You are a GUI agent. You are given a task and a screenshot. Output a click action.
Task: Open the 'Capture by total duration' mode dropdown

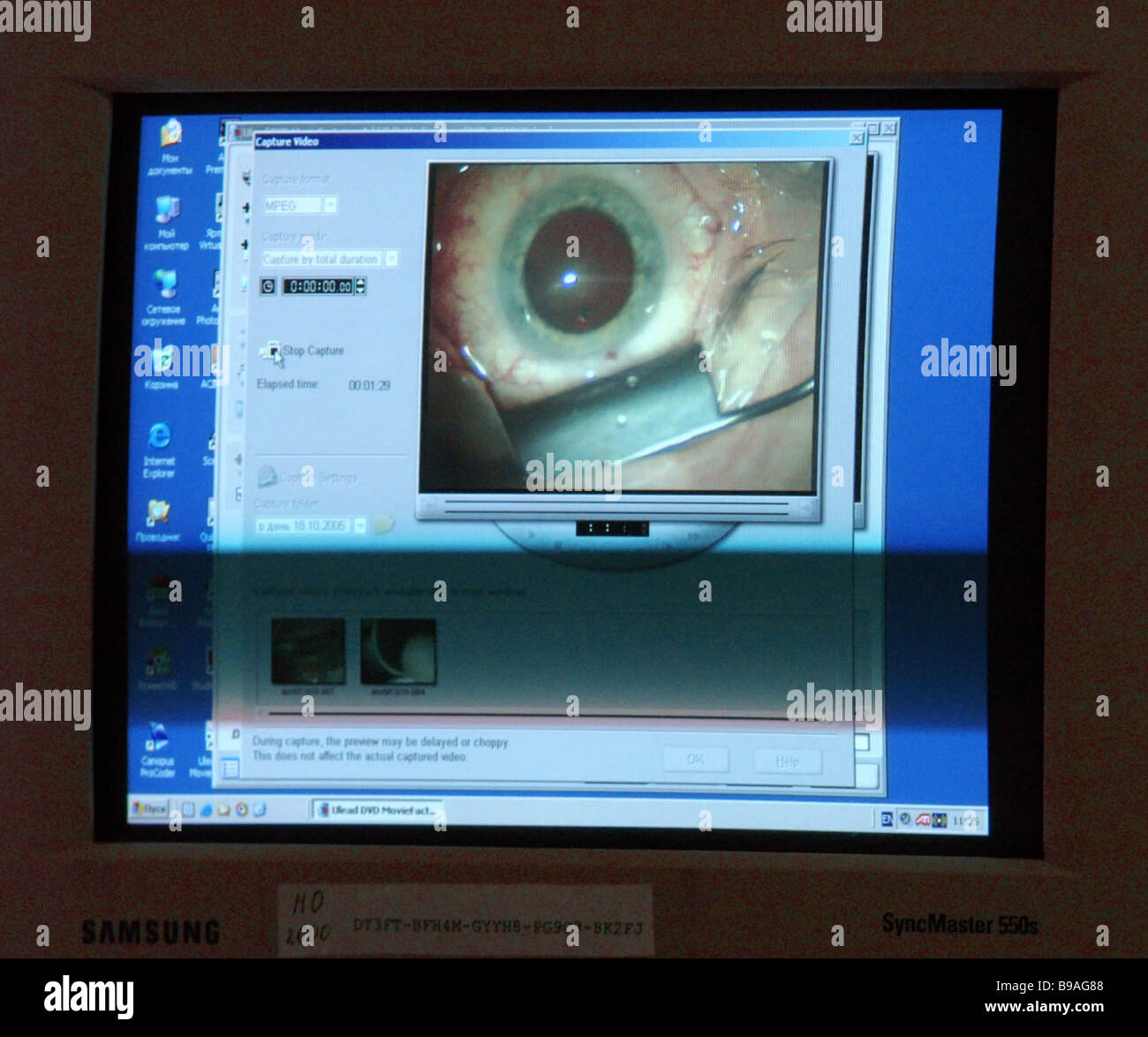329,259
